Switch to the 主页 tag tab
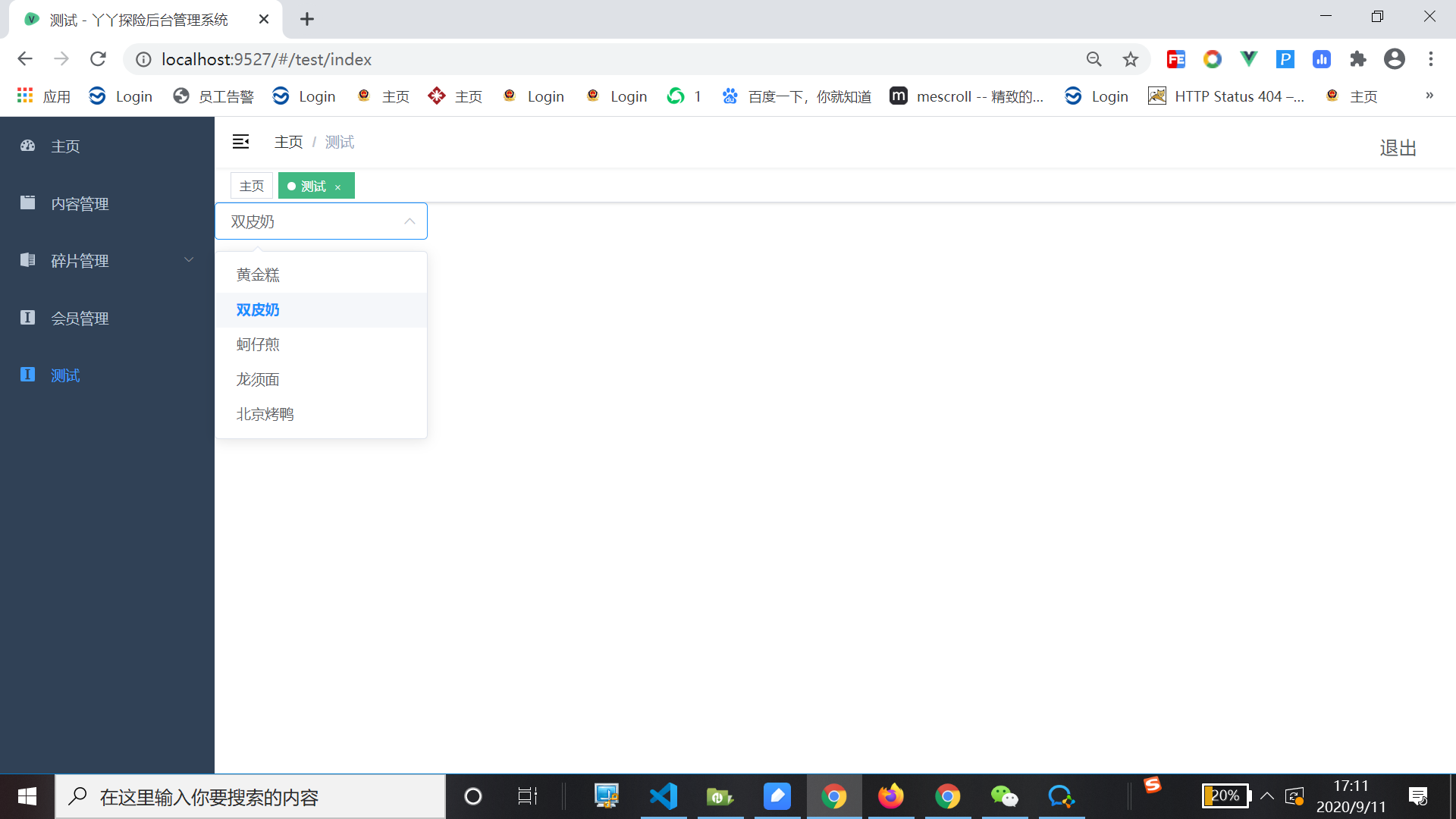Viewport: 1456px width, 819px height. (251, 185)
